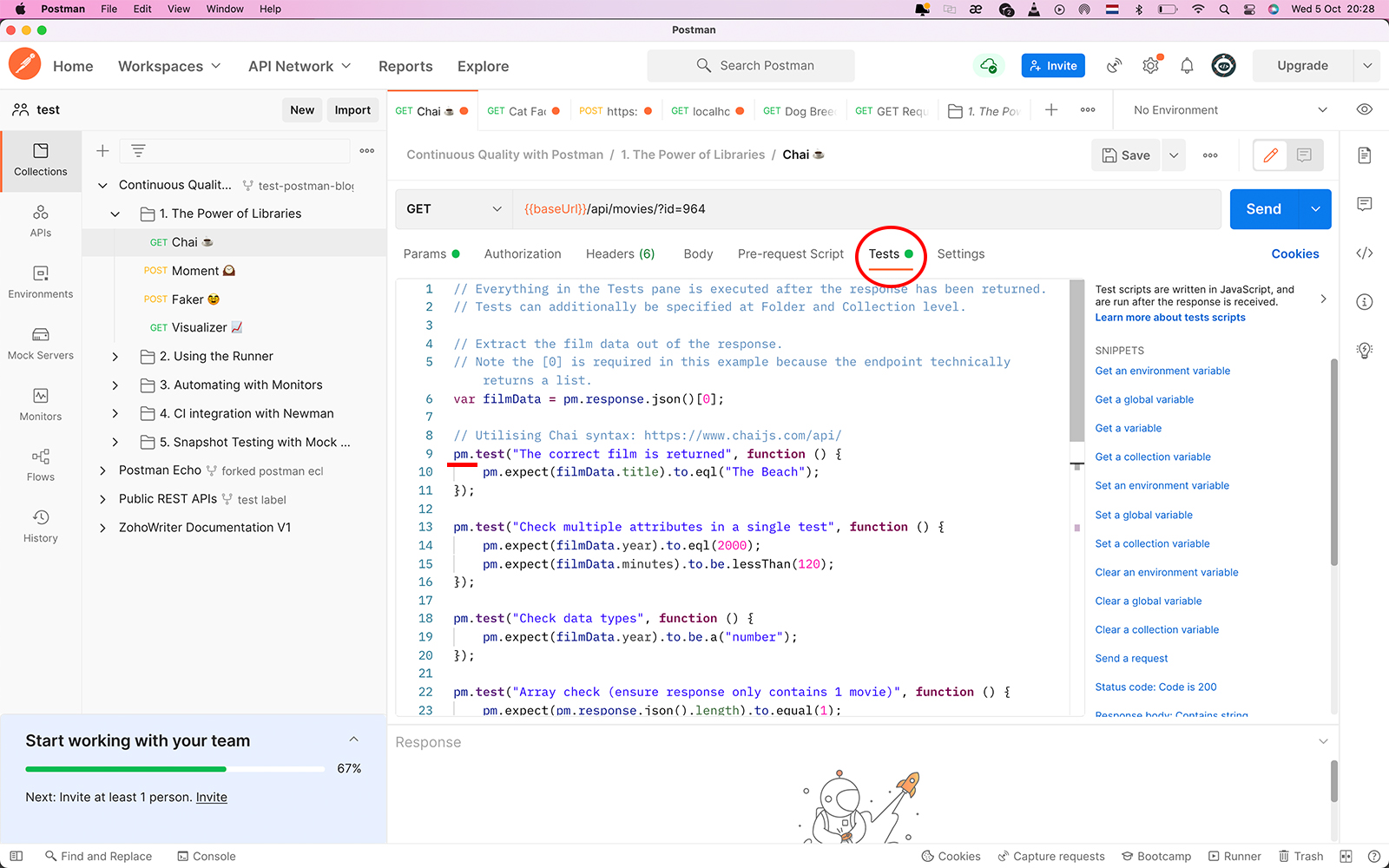The image size is (1389, 868).
Task: Open the collections panel three-dot options
Action: (x=367, y=151)
